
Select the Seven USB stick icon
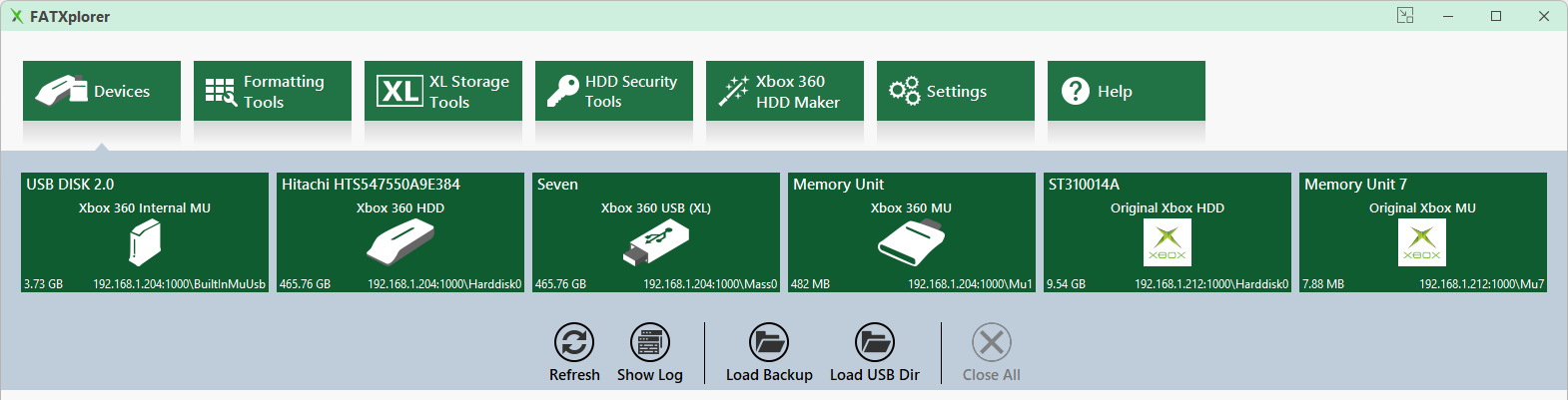coord(656,242)
